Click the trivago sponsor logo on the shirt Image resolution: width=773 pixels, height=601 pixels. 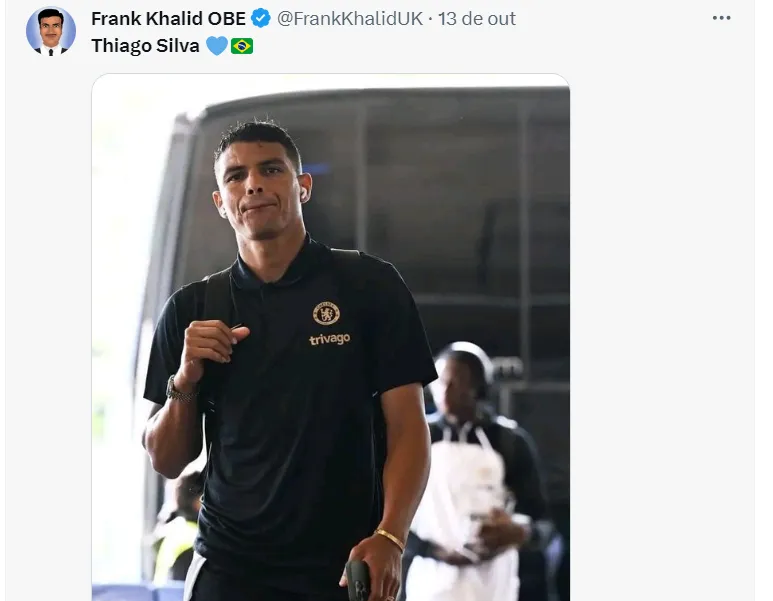(329, 339)
